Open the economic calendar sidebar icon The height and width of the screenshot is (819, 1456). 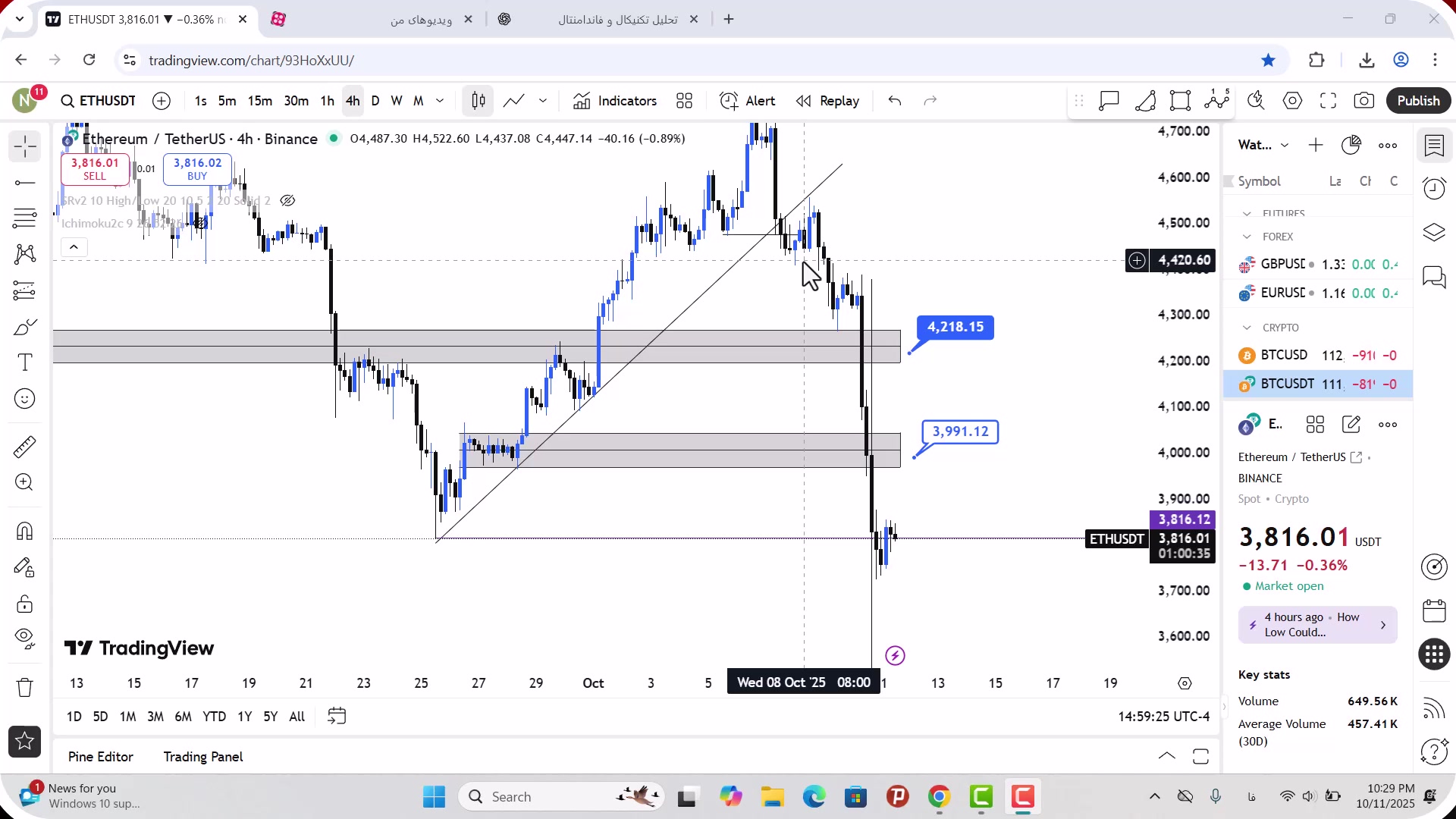coord(1434,610)
